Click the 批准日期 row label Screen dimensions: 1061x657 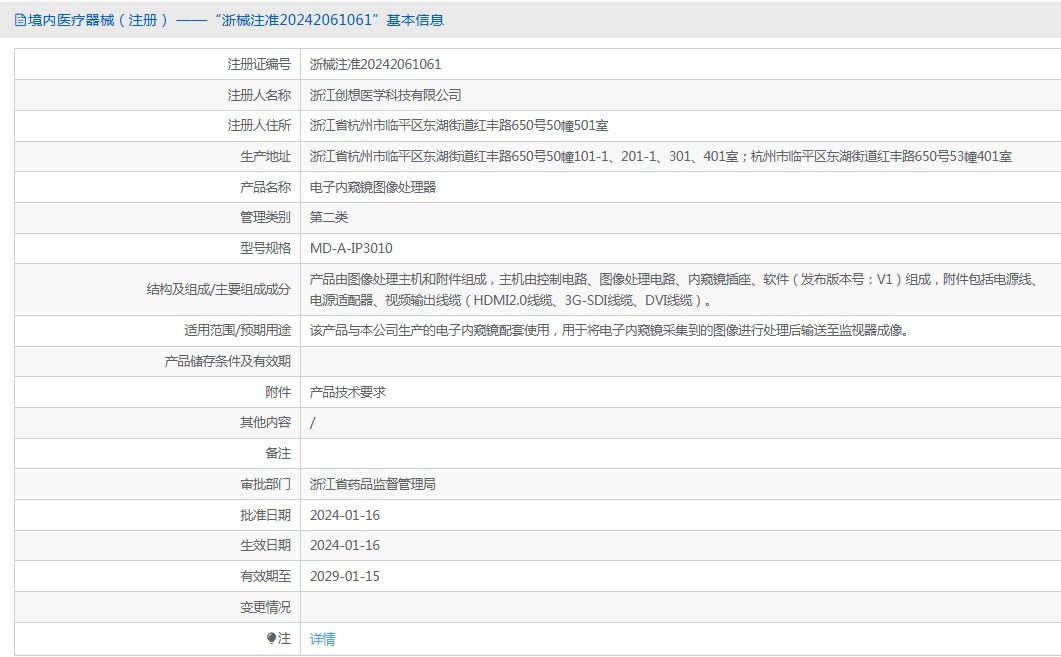265,515
